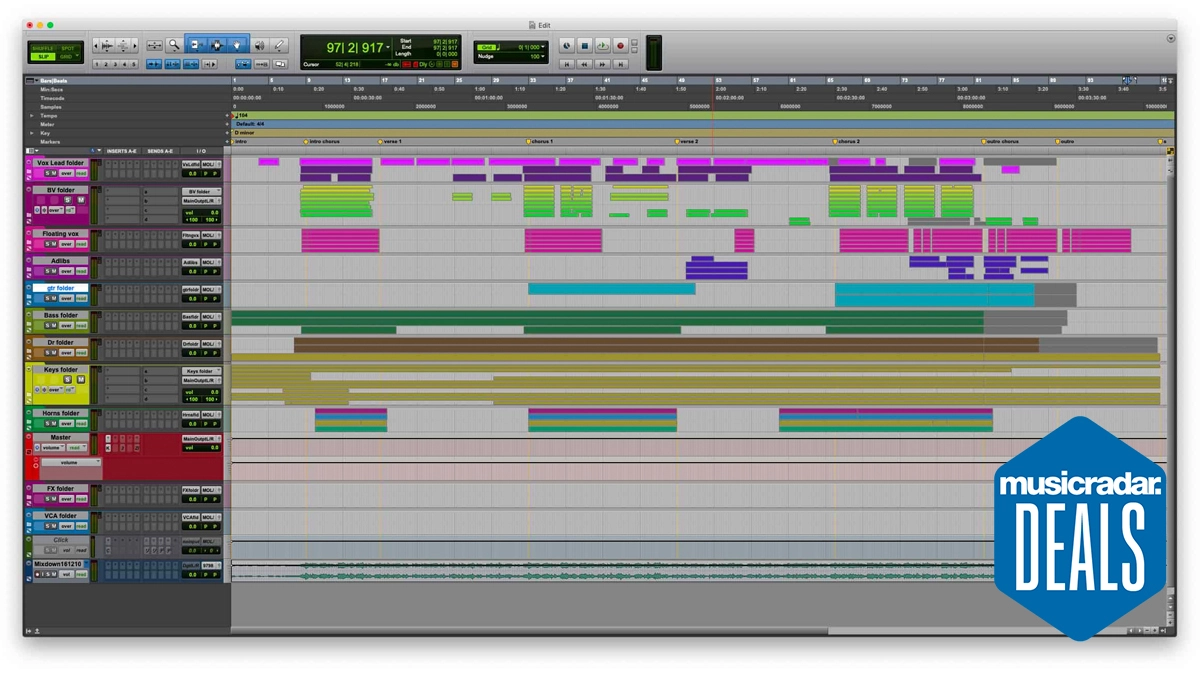This screenshot has height=675, width=1200.
Task: Expand the Tempo ruler
Action: pos(31,116)
